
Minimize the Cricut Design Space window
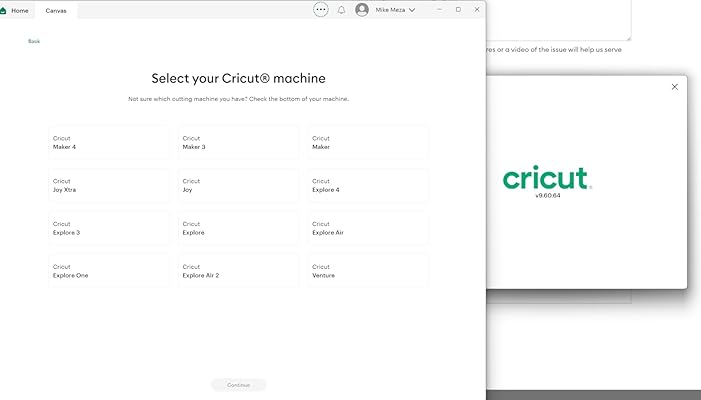[439, 9]
